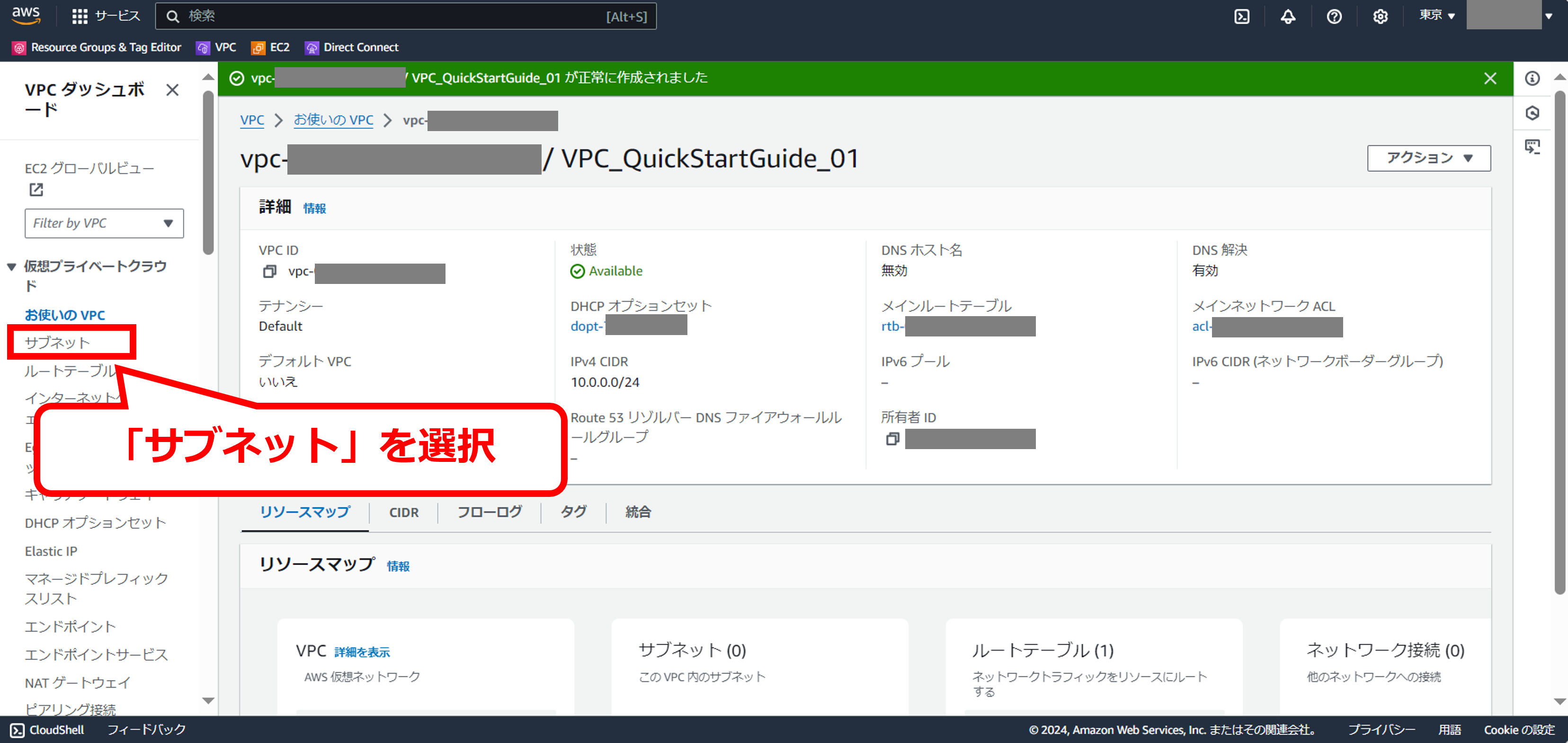
Task: Select エンドポイント in sidebar
Action: (x=70, y=627)
